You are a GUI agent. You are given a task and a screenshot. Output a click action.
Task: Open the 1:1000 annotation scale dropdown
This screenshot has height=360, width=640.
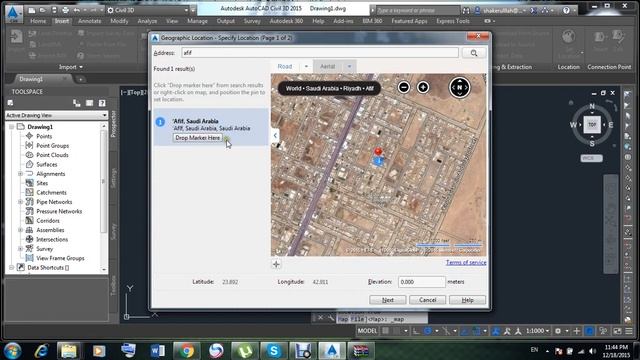pos(537,331)
